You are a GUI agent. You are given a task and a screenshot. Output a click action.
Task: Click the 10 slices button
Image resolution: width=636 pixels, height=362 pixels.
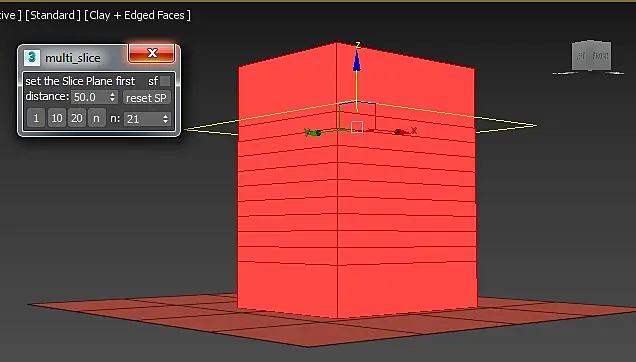(57, 118)
